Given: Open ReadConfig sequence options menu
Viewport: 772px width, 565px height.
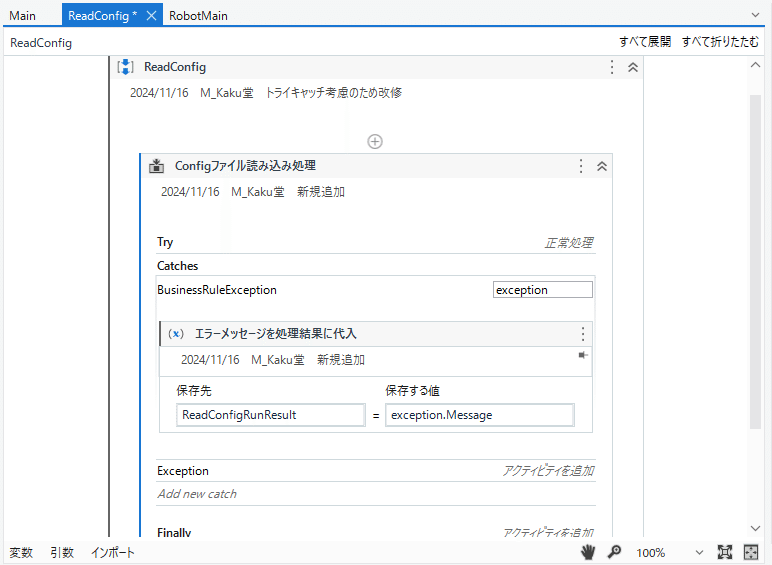Looking at the screenshot, I should click(x=612, y=67).
